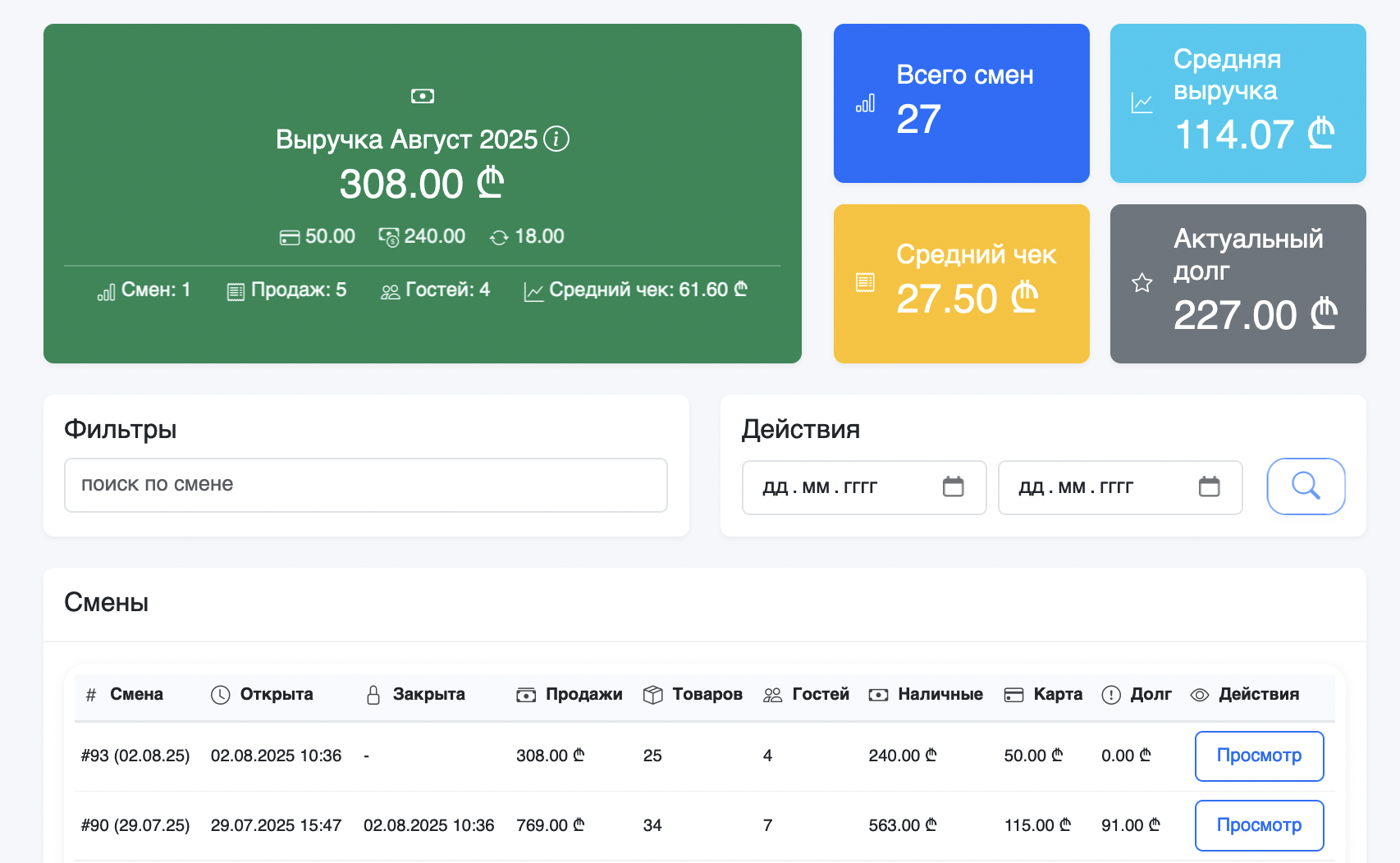Open the calendar picker on the first date field
Viewport: 1400px width, 863px height.
[954, 486]
